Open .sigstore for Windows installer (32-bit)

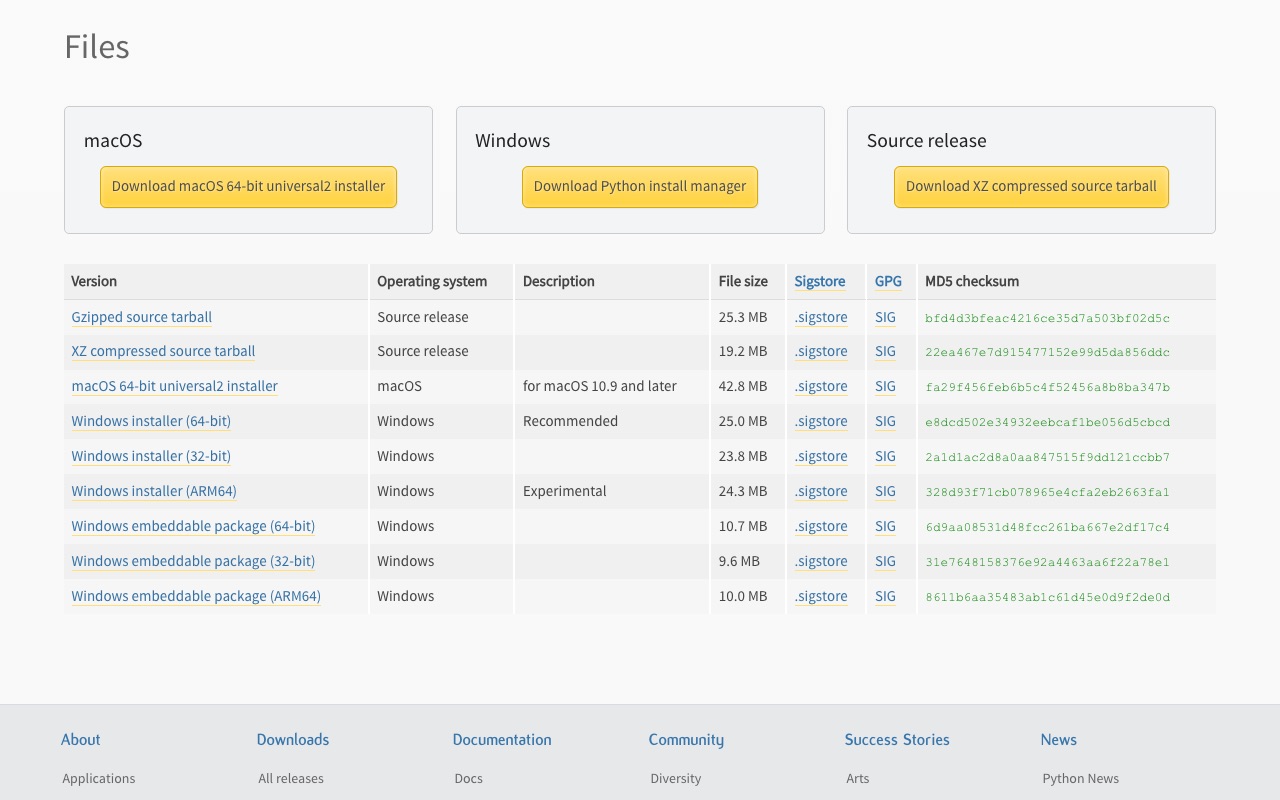[x=821, y=456]
